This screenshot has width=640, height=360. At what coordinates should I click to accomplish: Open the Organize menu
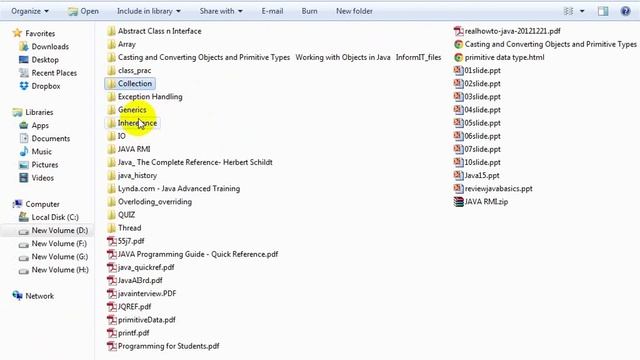coord(30,11)
